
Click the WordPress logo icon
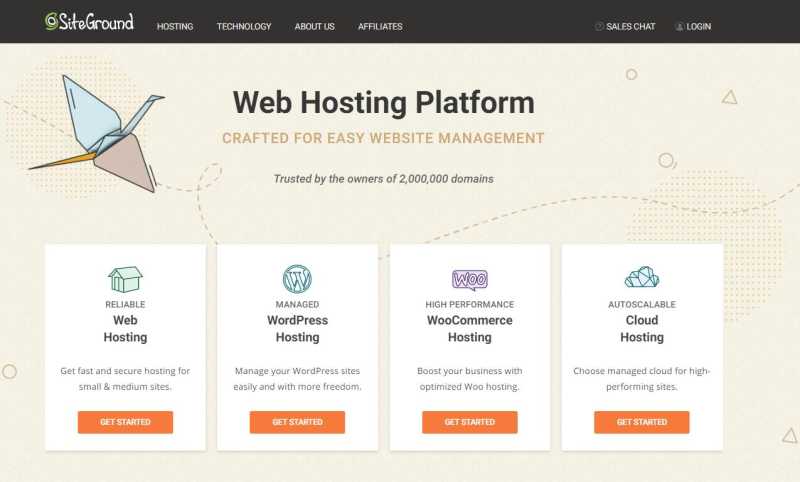297,278
